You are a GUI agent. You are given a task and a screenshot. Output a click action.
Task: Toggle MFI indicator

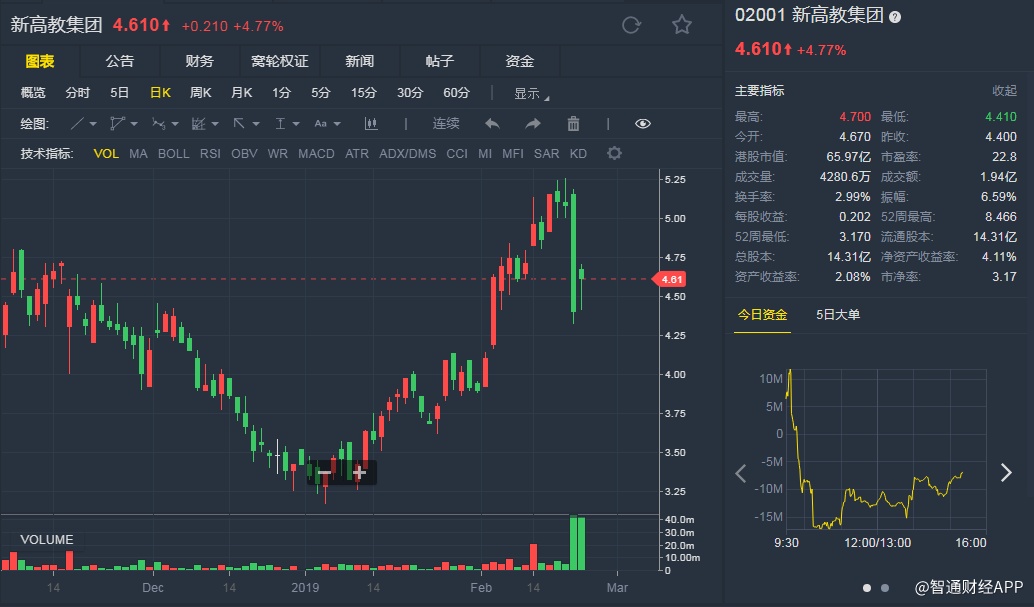(x=512, y=154)
